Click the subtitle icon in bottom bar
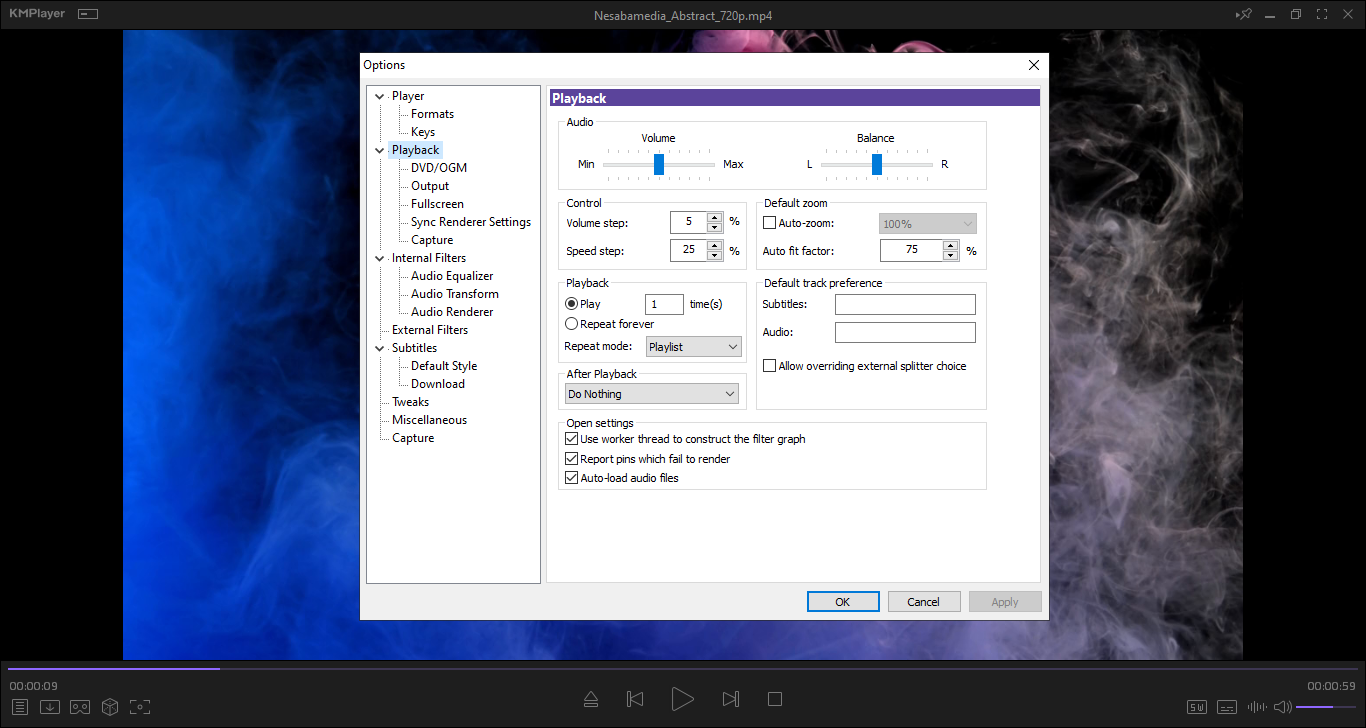 (1227, 708)
